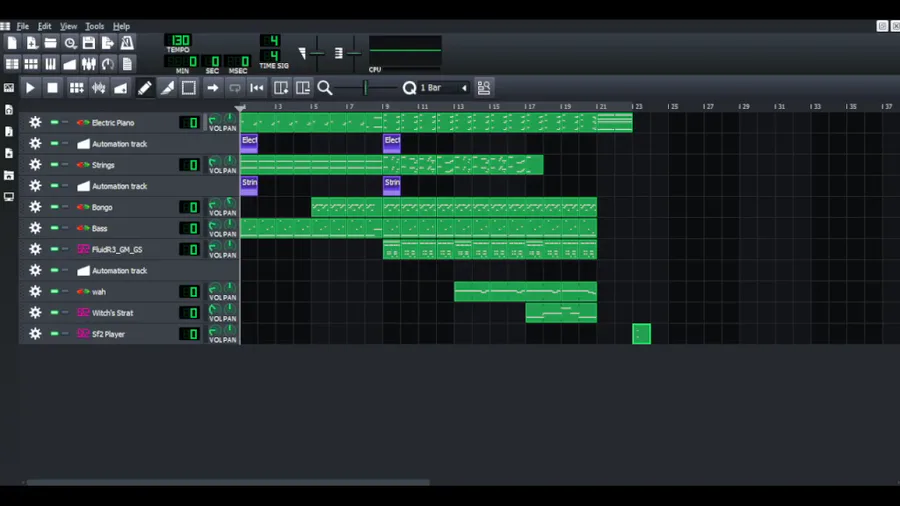Mute the Bass track

tap(55, 228)
